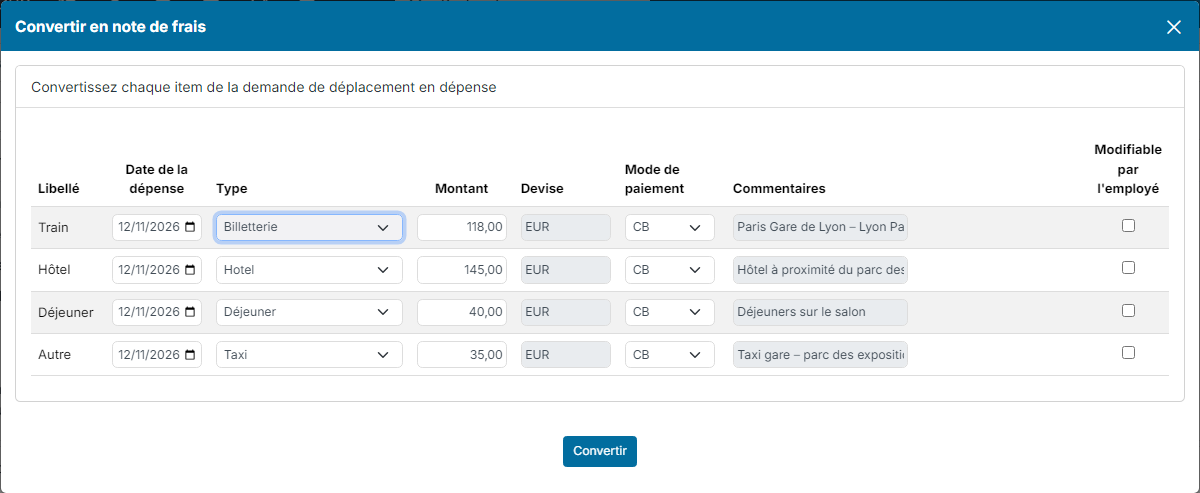This screenshot has height=493, width=1200.
Task: Click the Déjeuners sur le salon comment
Action: [x=820, y=312]
